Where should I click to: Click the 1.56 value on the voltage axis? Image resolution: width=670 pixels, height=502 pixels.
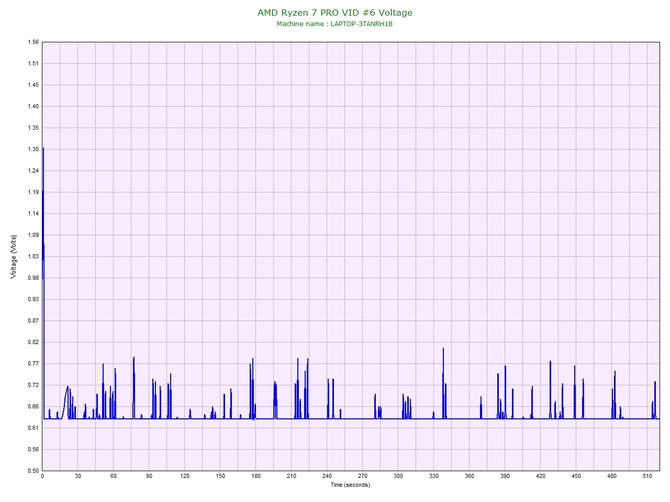[33, 42]
